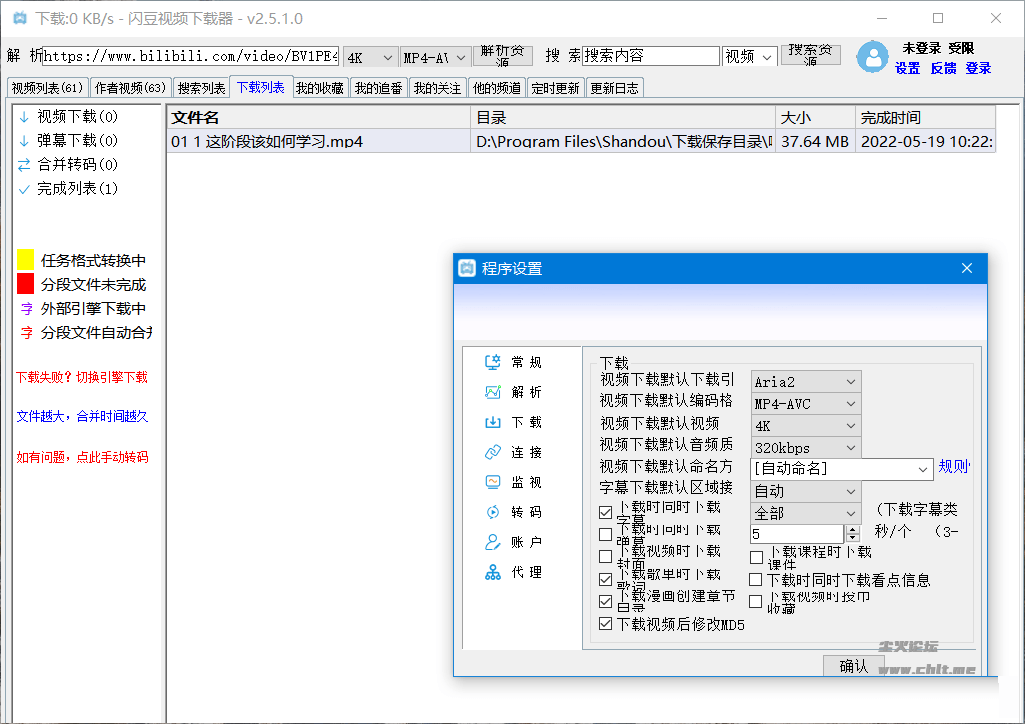Click the 搜索内容 search input field
The width and height of the screenshot is (1025, 724).
click(x=651, y=56)
